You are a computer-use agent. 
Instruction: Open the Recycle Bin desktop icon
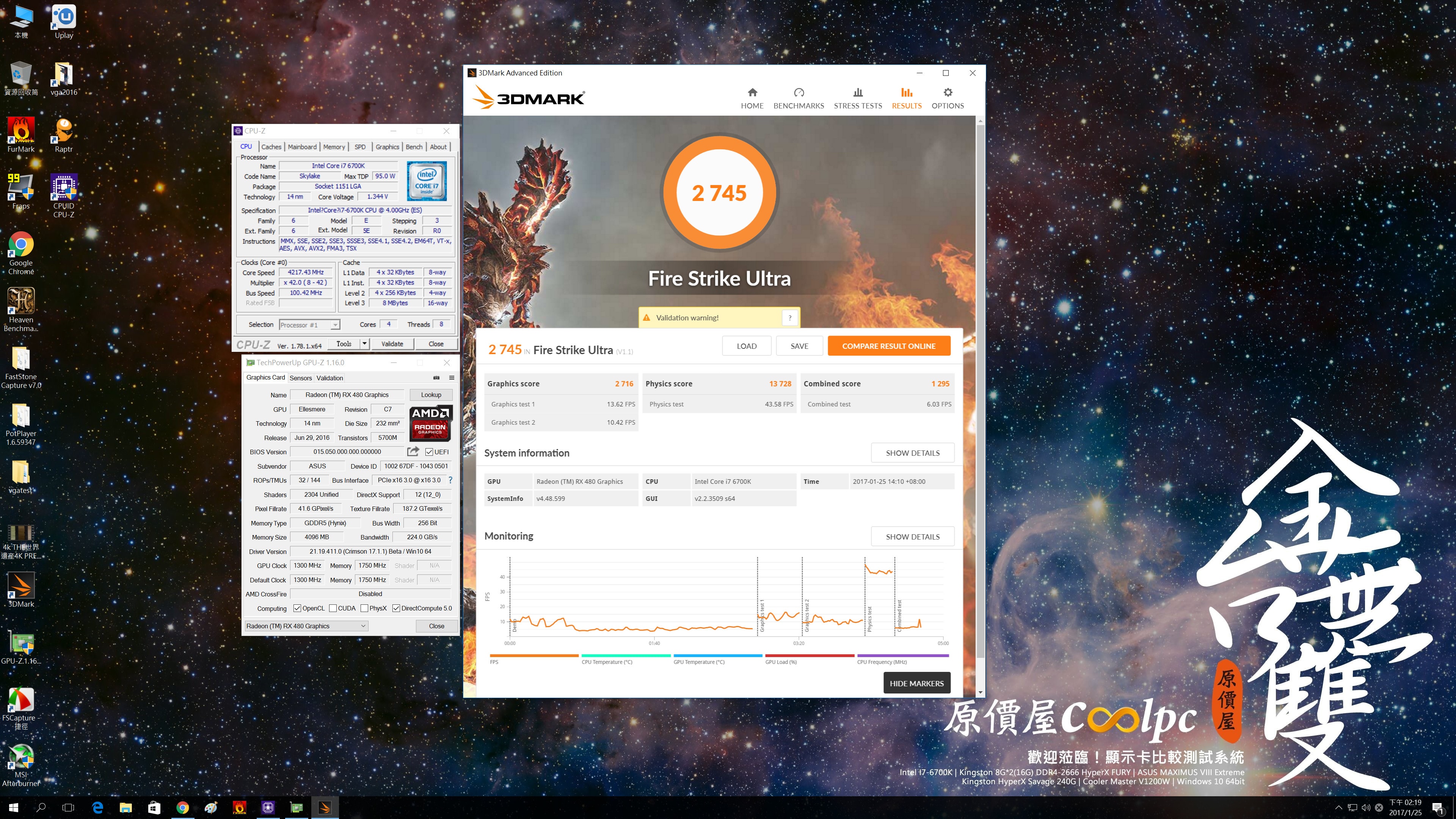coord(21,78)
